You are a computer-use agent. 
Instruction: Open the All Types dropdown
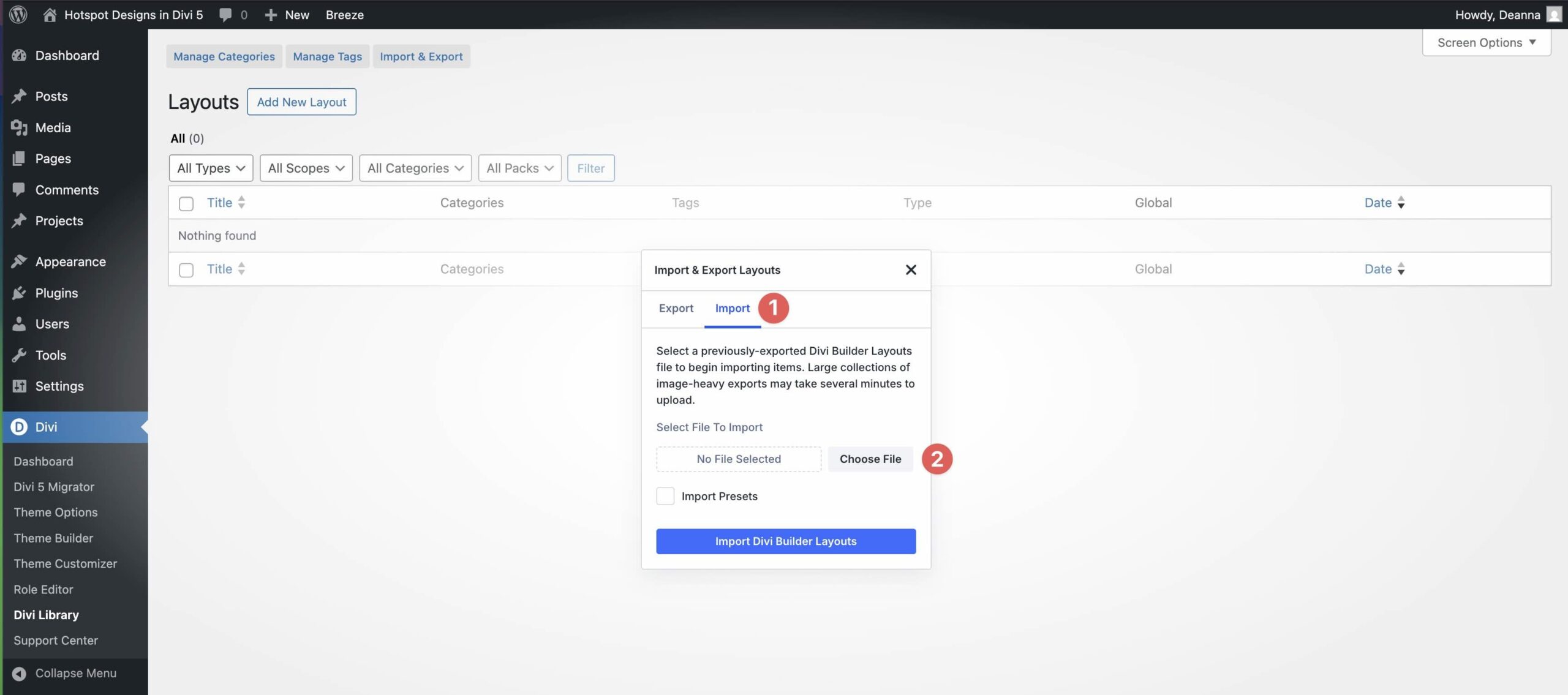pyautogui.click(x=210, y=168)
